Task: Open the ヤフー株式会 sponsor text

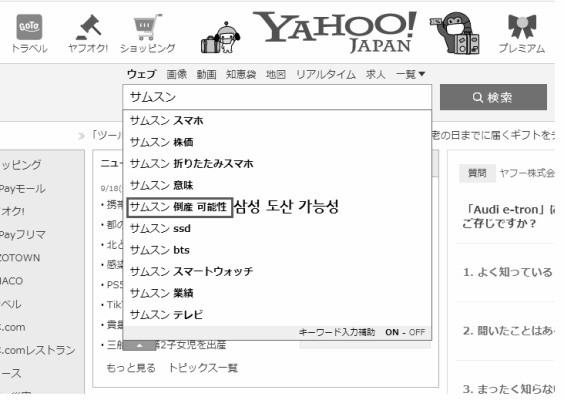Action: coord(527,173)
